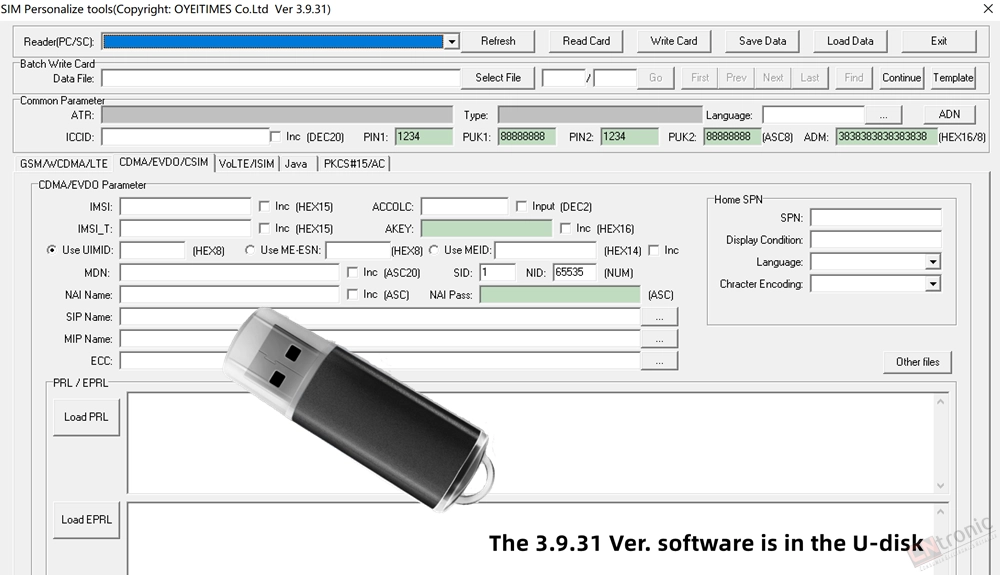Click the ellipsis button for SIP Name
The image size is (1000, 575).
click(659, 317)
